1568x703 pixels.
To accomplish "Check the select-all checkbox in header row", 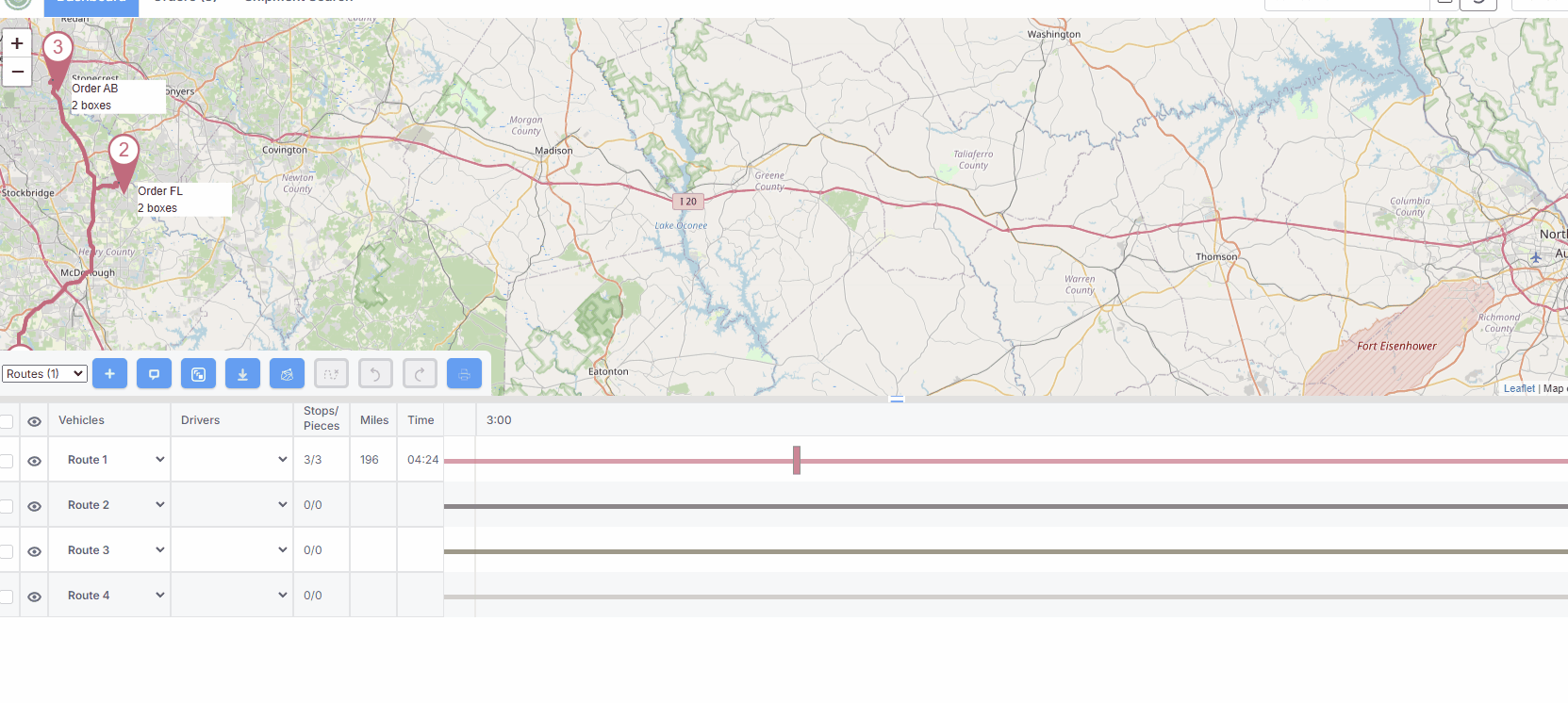I will pos(7,421).
